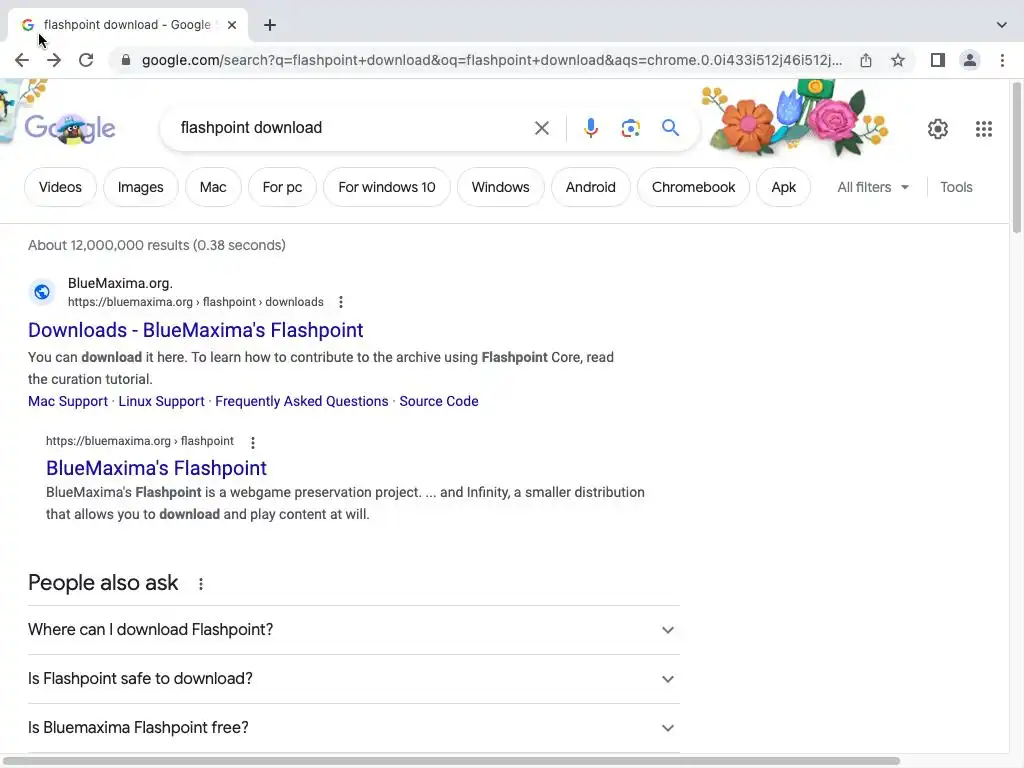Image resolution: width=1024 pixels, height=768 pixels.
Task: Click the bluemaxima.org flashpoint downloads URL
Action: tap(196, 302)
